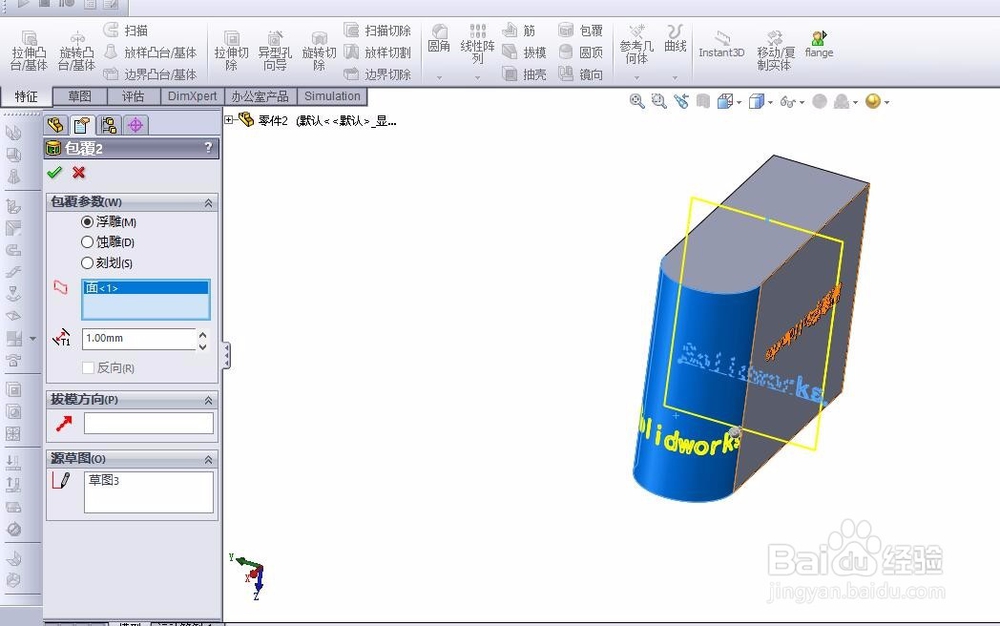Screen dimensions: 1000x626
Task: Select the 蚀雕 deboss radio option
Action: pos(87,242)
